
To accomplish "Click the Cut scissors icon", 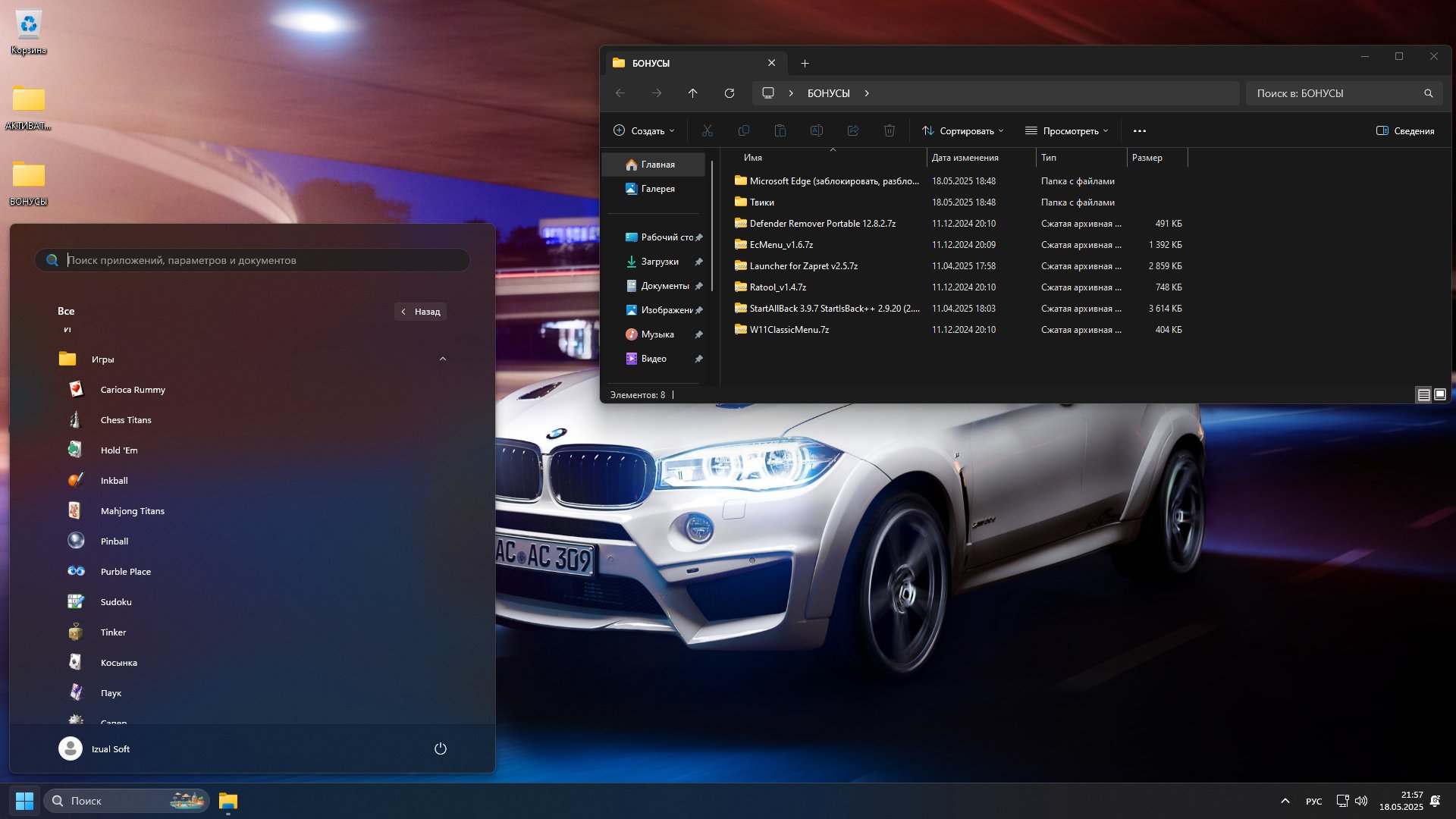I will pos(708,130).
